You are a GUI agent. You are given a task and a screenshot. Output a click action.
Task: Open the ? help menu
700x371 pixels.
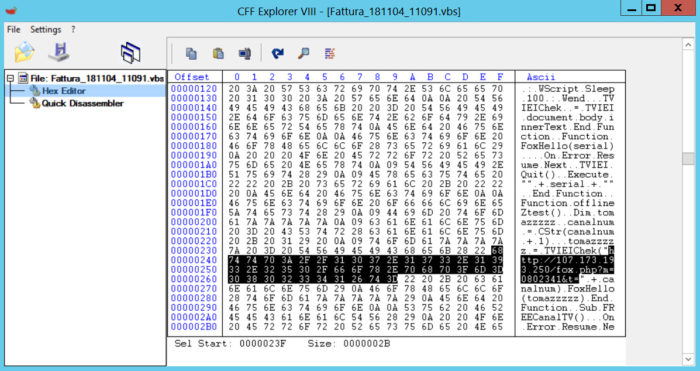point(73,29)
